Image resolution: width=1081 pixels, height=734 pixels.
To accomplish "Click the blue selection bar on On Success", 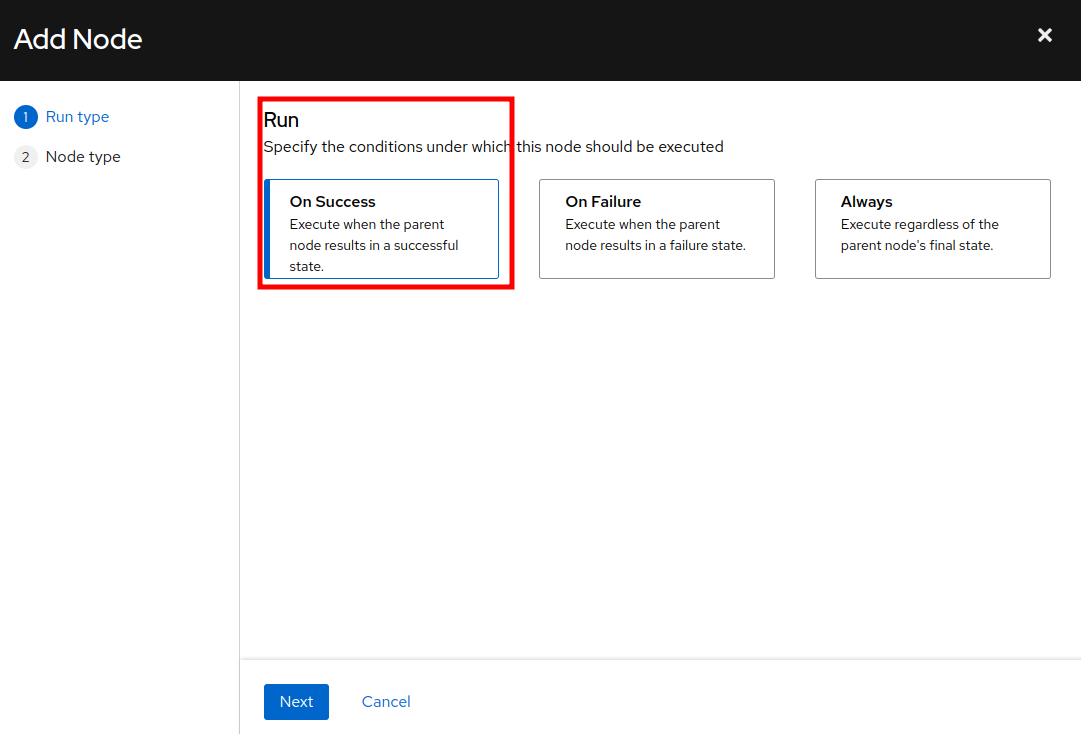I will (267, 229).
